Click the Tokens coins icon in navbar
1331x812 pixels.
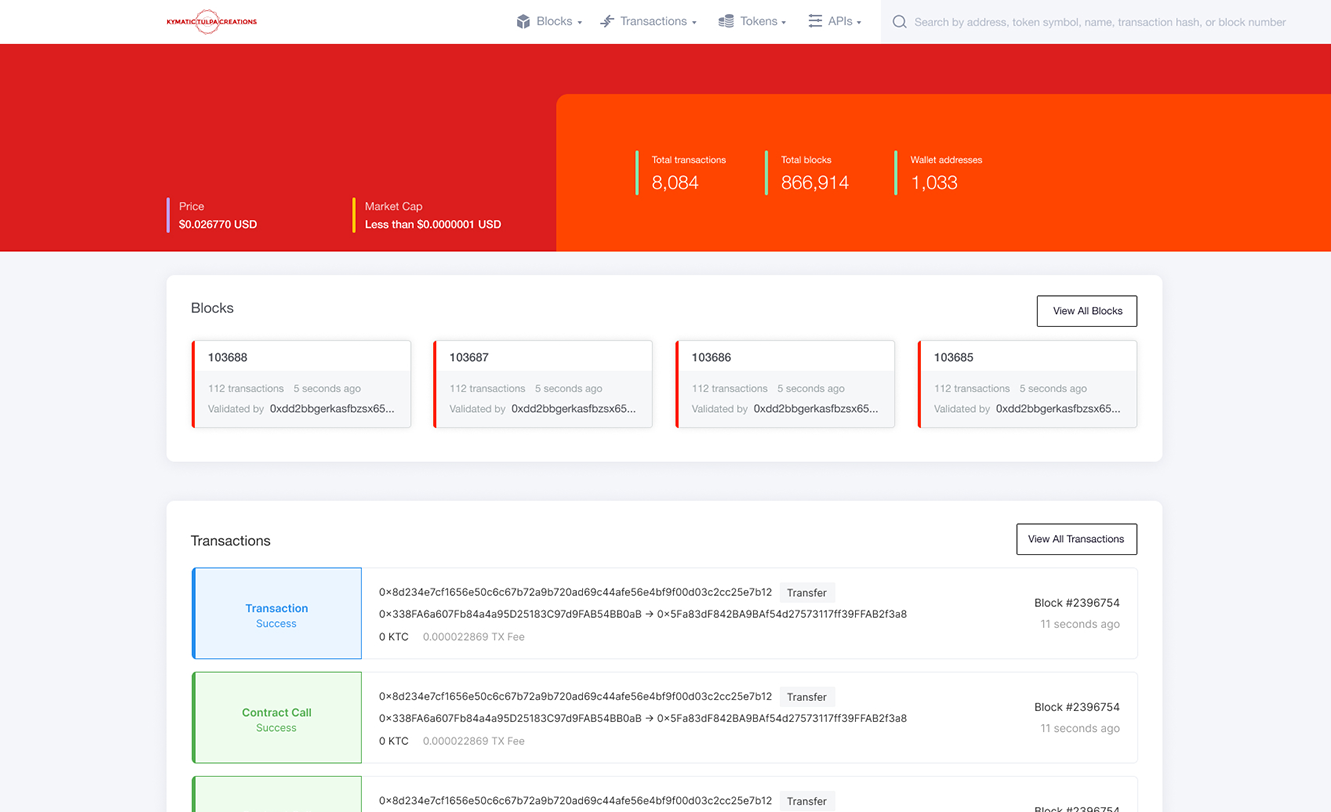click(726, 21)
